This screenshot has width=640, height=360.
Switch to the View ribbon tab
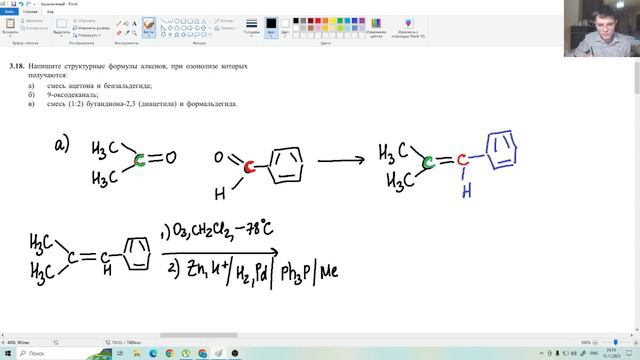coord(50,12)
